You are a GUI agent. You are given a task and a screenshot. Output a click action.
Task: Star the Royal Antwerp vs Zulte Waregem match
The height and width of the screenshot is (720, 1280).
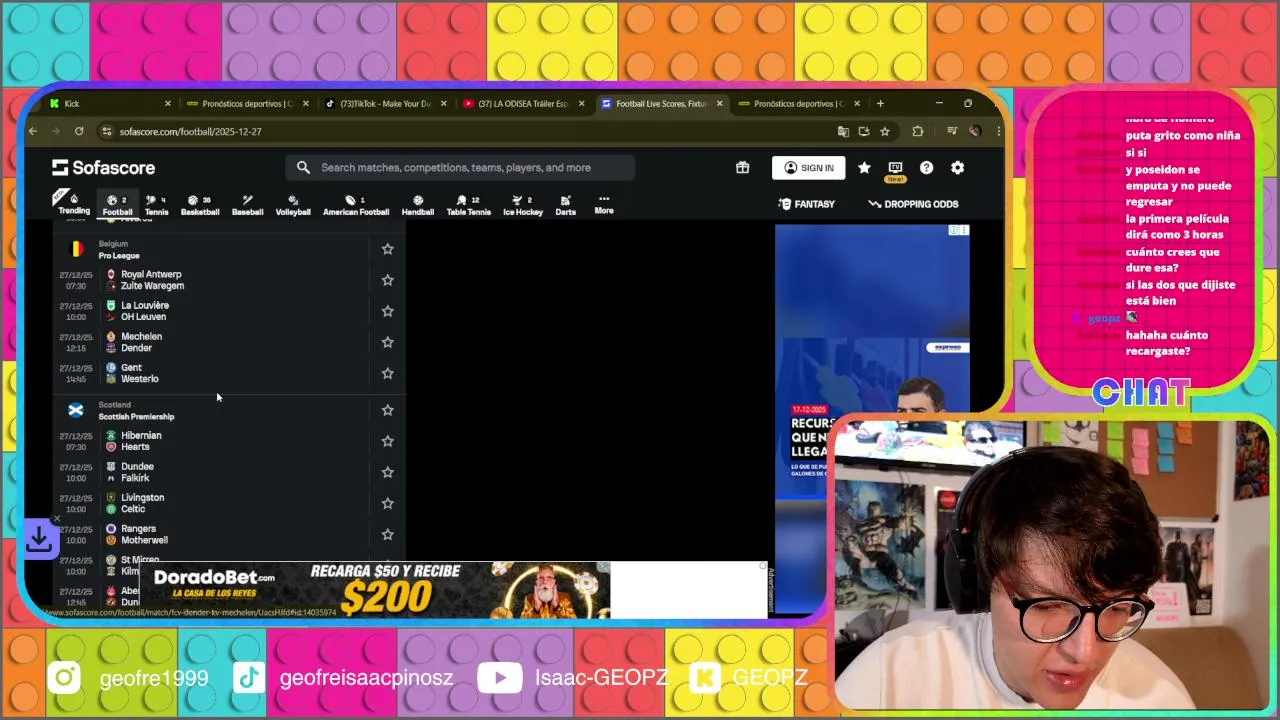[387, 280]
